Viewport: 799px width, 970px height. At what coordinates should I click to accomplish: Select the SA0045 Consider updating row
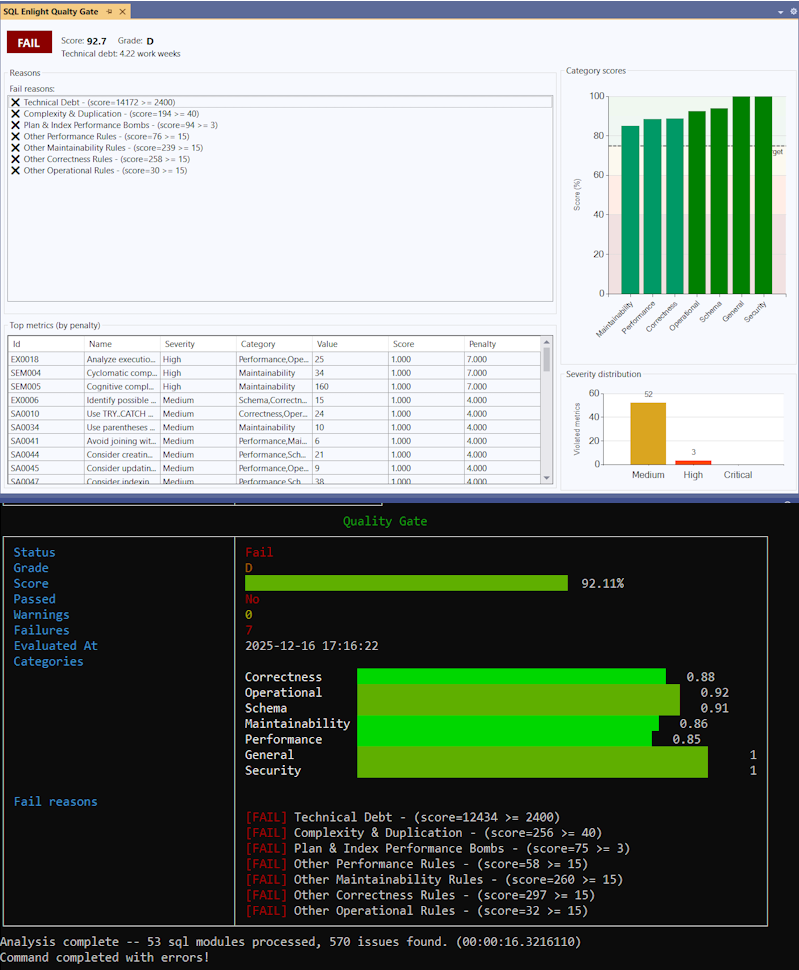tap(275, 468)
